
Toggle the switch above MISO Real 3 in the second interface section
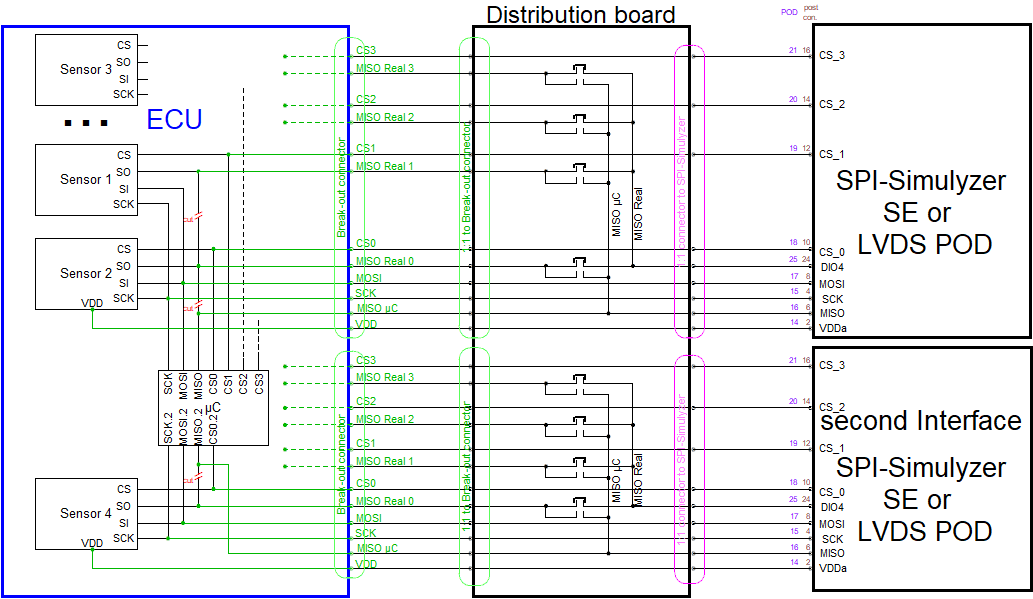point(580,378)
